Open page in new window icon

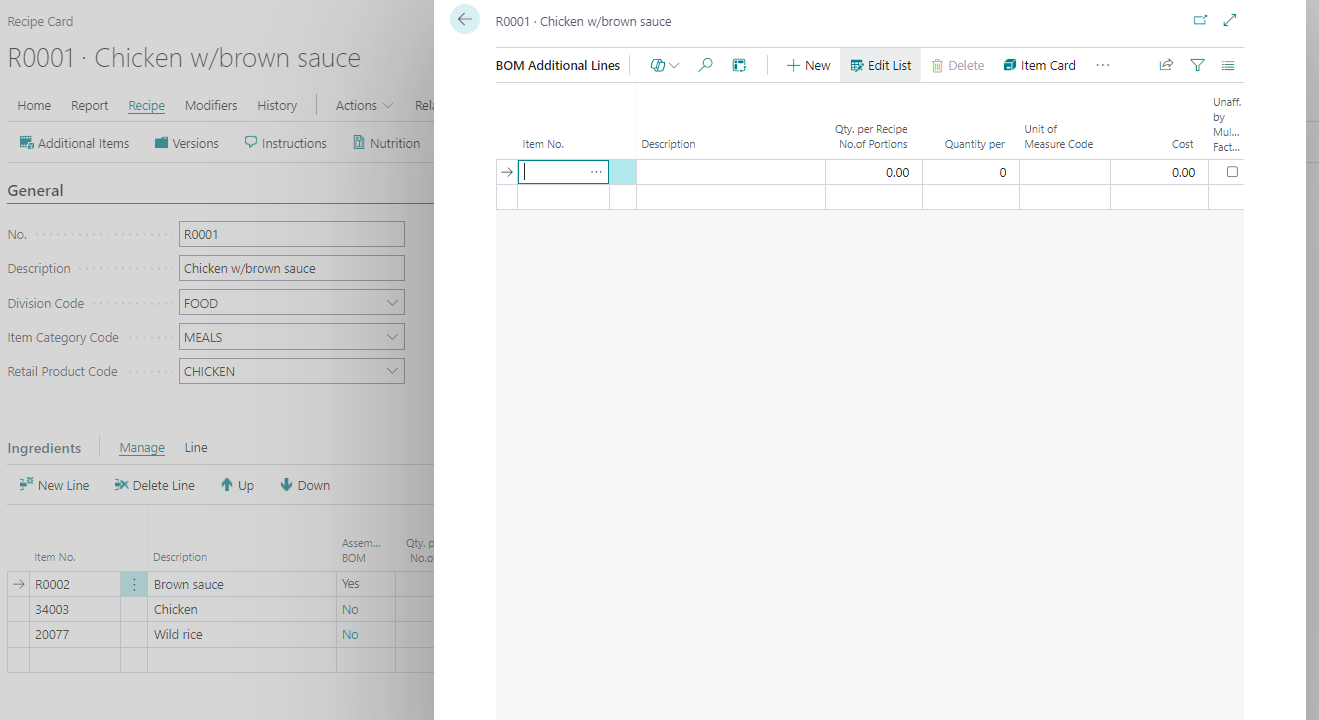[1200, 20]
